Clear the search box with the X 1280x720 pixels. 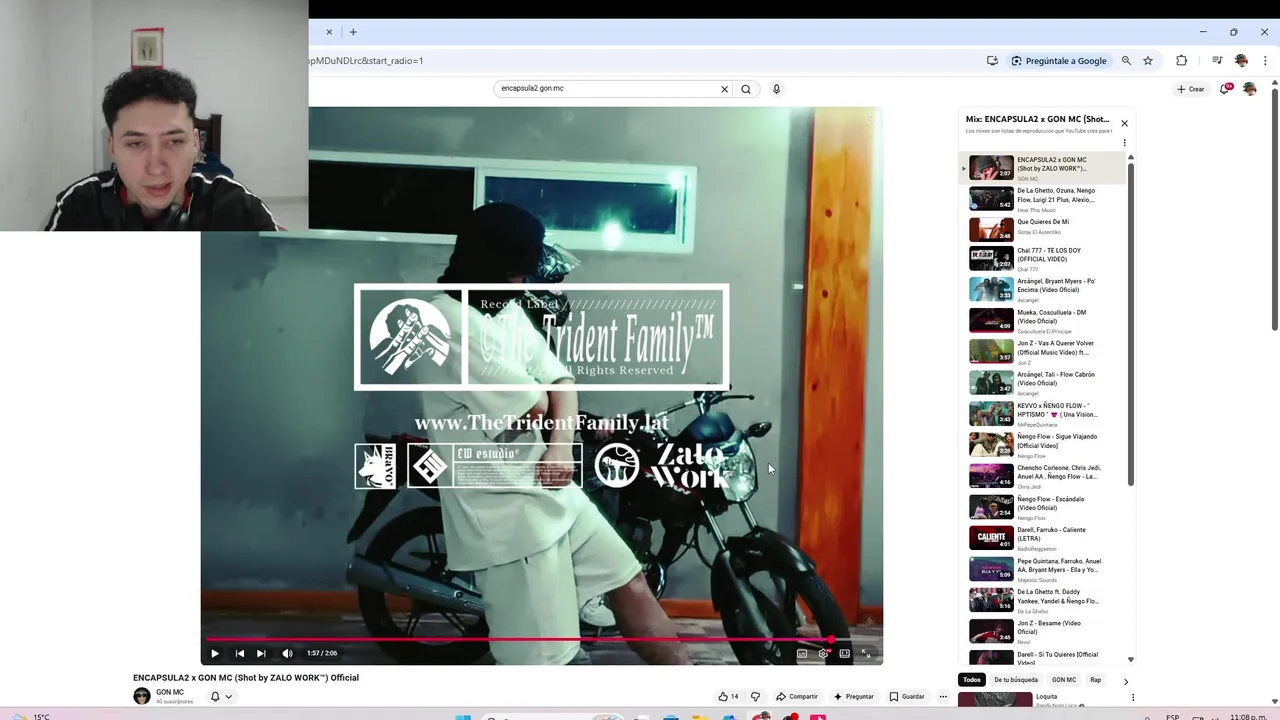[725, 89]
